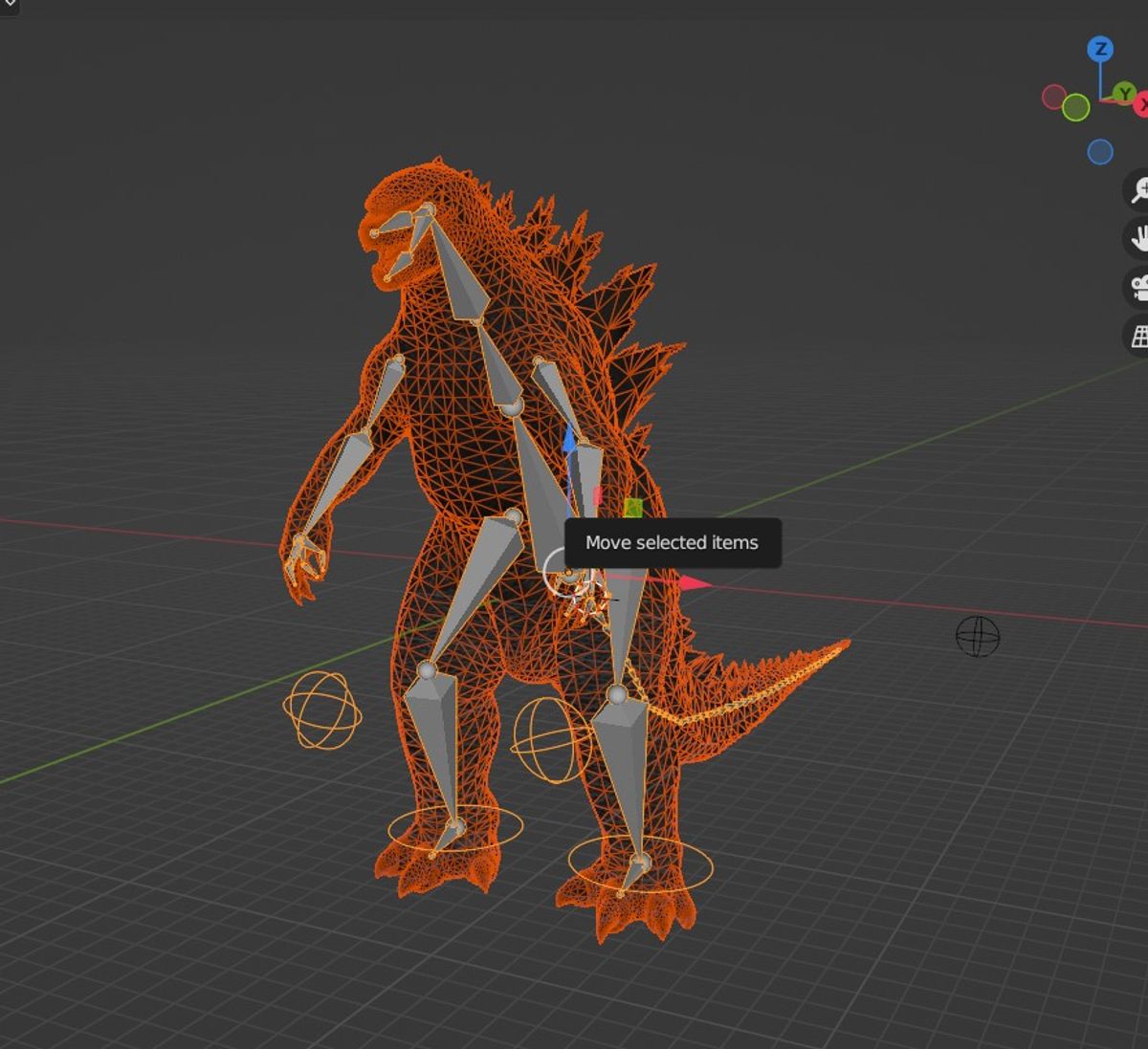1148x1049 pixels.
Task: Snap view to red X axis gizmo
Action: pos(1141,106)
